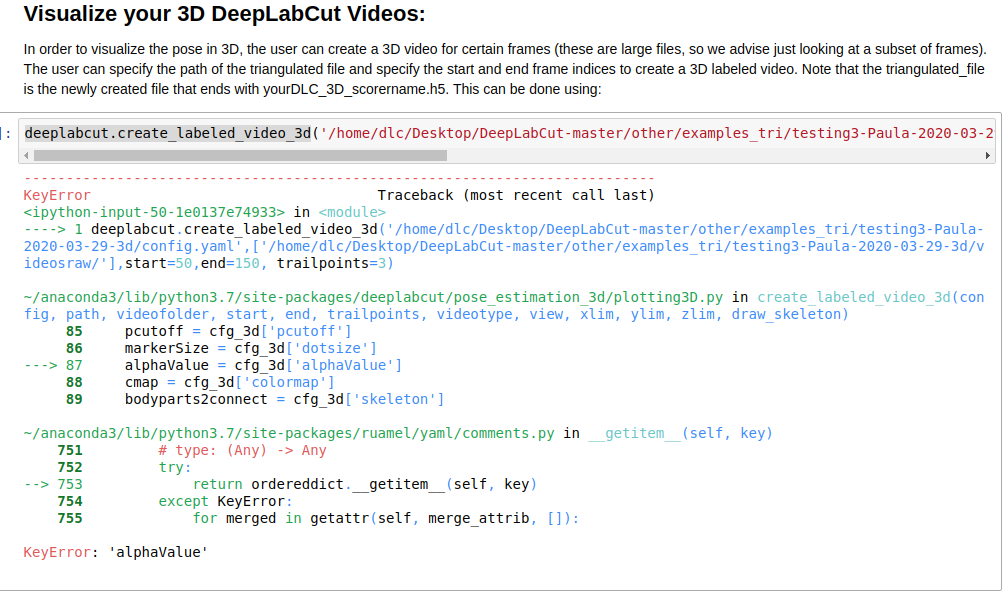The image size is (1008, 597).
Task: Click the right arrow of the horizontal scrollbar
Action: [987, 155]
